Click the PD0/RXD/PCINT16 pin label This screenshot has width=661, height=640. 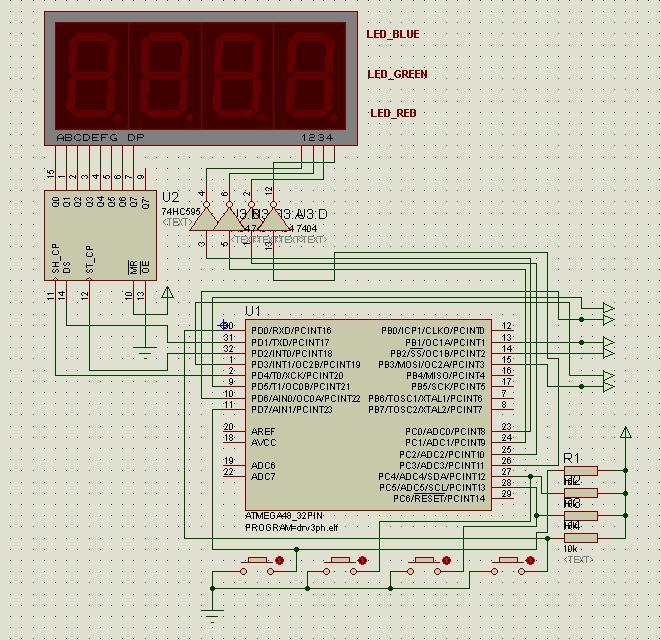pyautogui.click(x=291, y=331)
